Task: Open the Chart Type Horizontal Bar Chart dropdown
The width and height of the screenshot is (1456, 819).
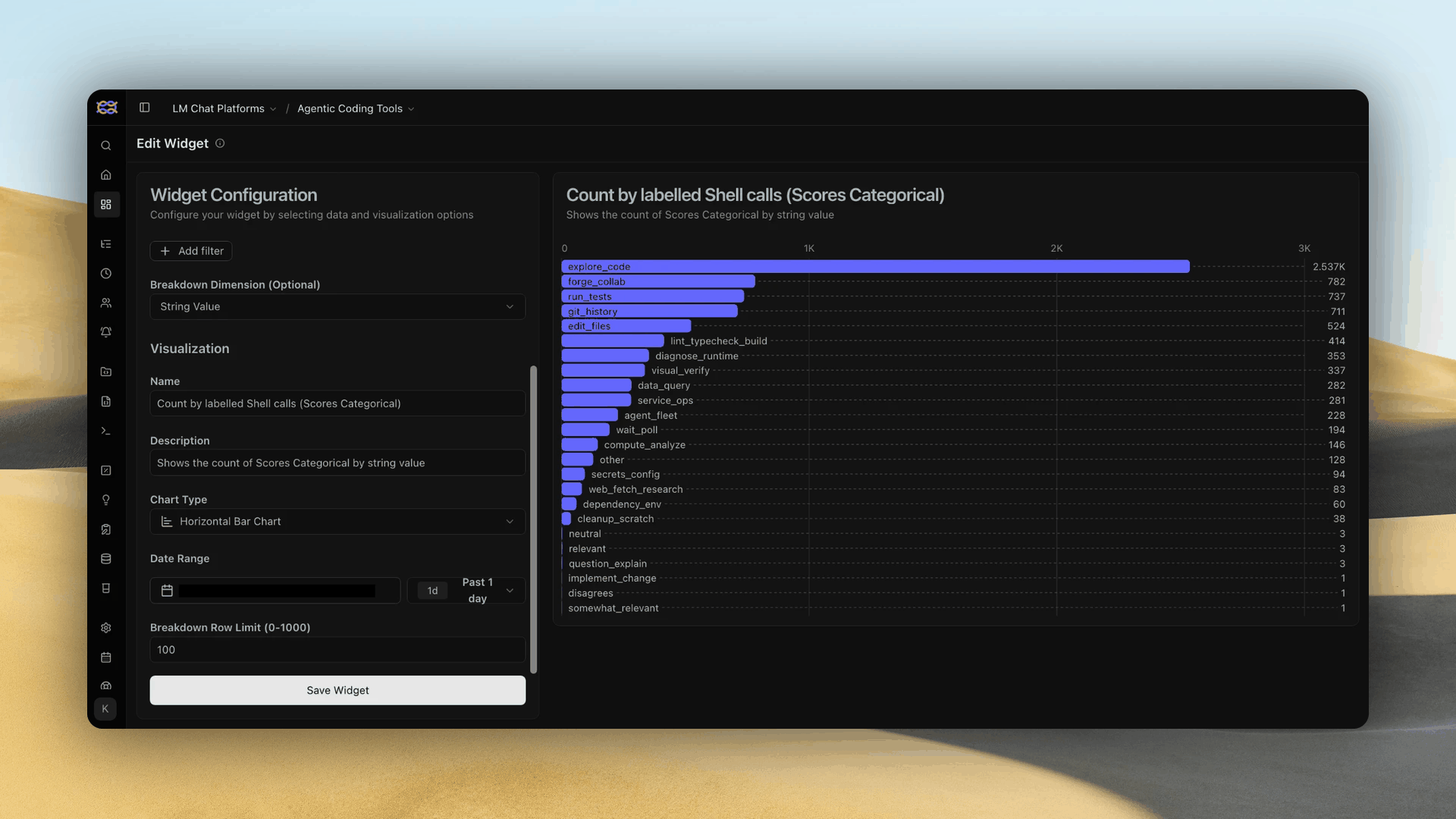Action: pyautogui.click(x=337, y=522)
